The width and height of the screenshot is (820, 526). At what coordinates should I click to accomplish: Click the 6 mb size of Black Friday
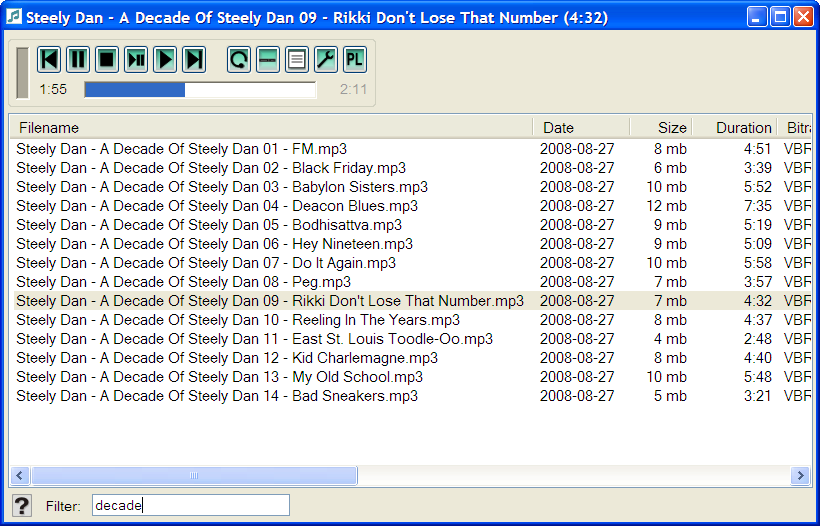tap(670, 168)
